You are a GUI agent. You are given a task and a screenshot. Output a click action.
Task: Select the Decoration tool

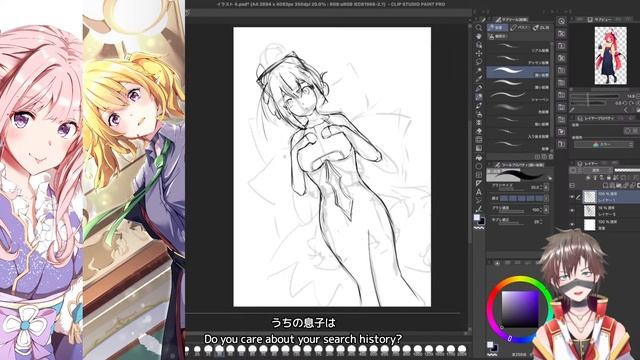point(479,122)
